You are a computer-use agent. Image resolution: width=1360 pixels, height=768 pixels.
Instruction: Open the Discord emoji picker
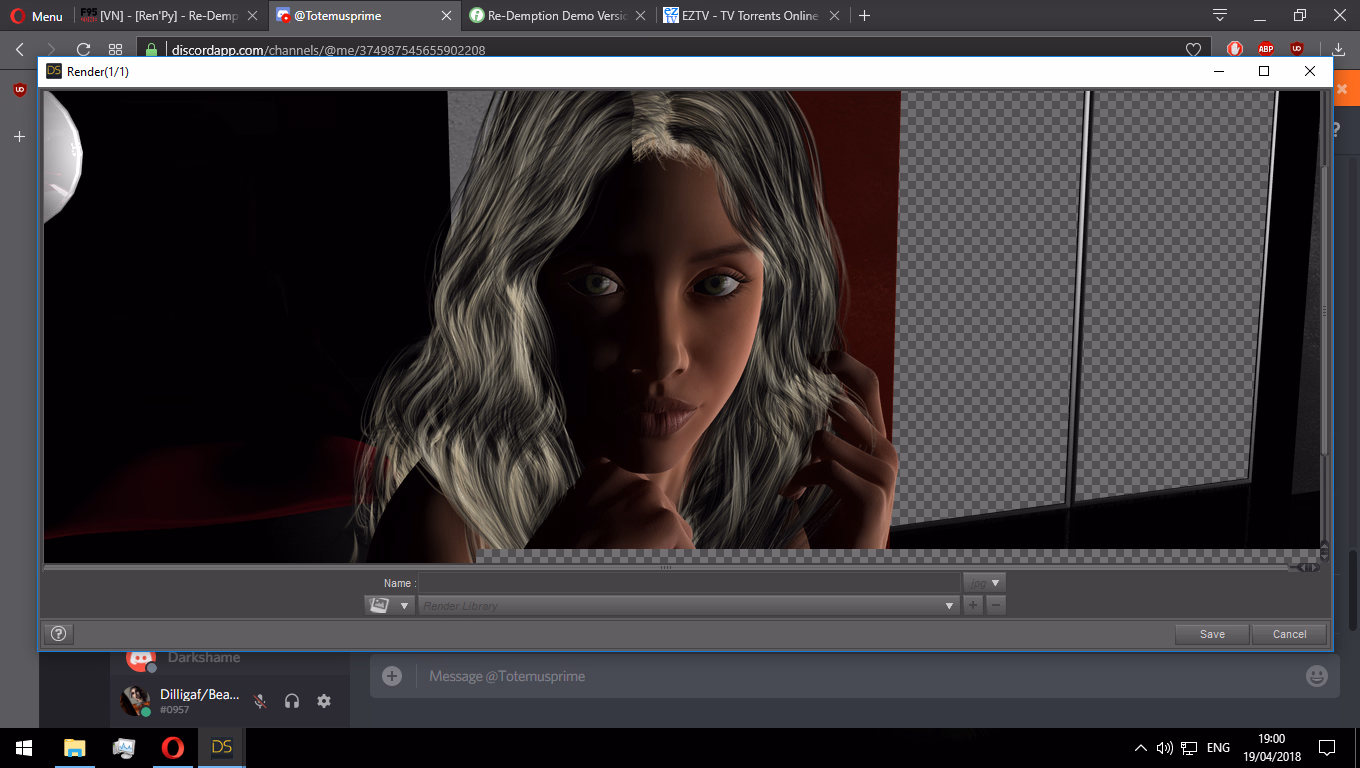(x=1317, y=676)
